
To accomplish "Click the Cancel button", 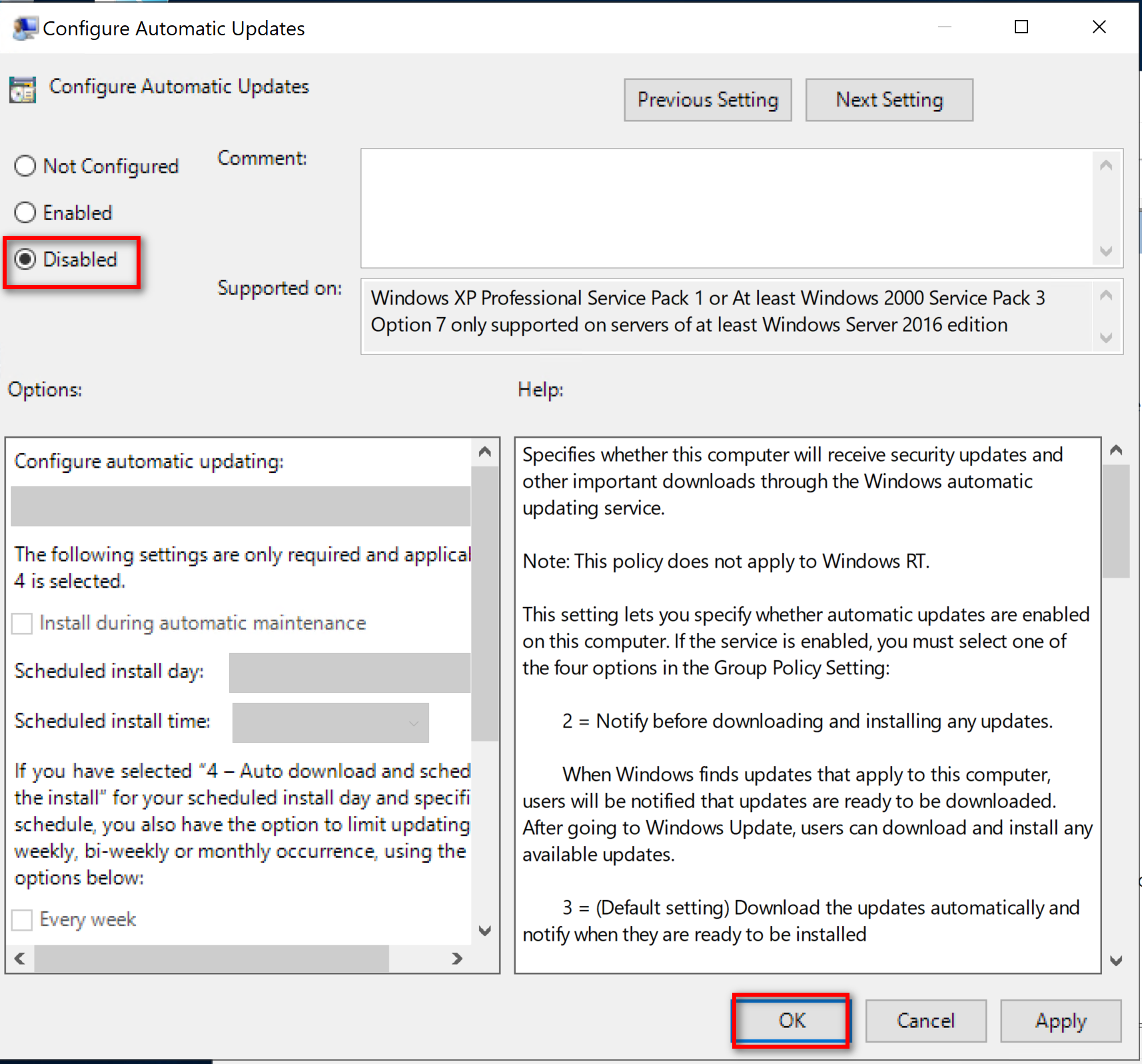I will (925, 1021).
